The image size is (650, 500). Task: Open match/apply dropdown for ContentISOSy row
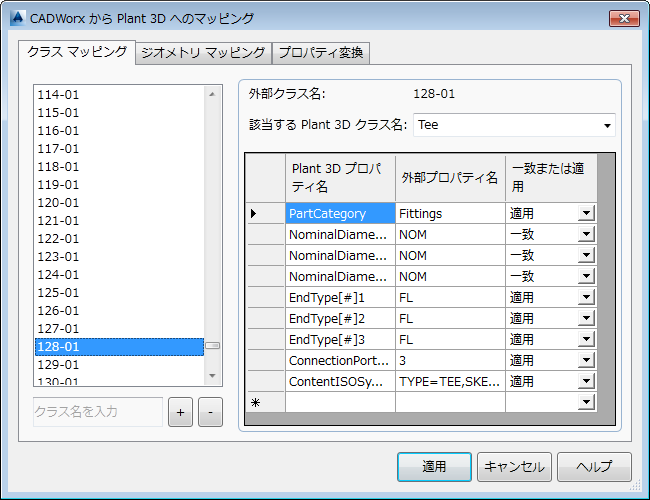tap(586, 381)
